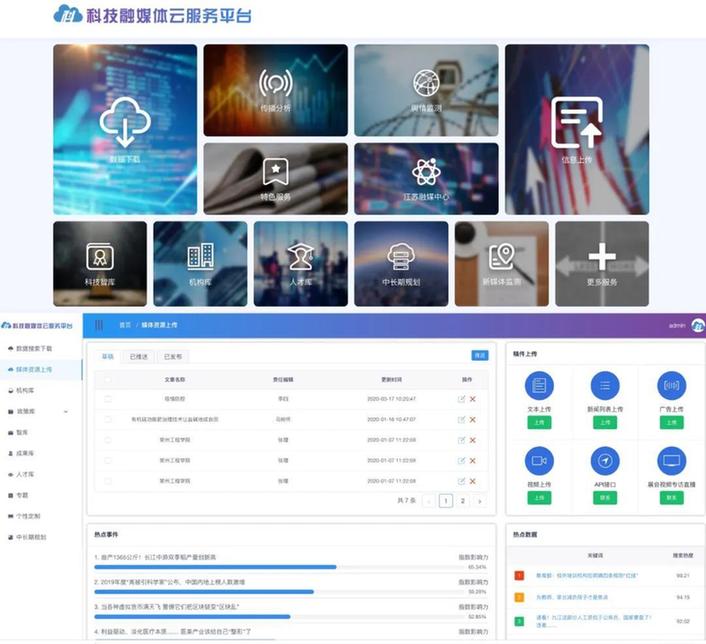
Task: Go to next page using pagination arrow
Action: point(480,501)
